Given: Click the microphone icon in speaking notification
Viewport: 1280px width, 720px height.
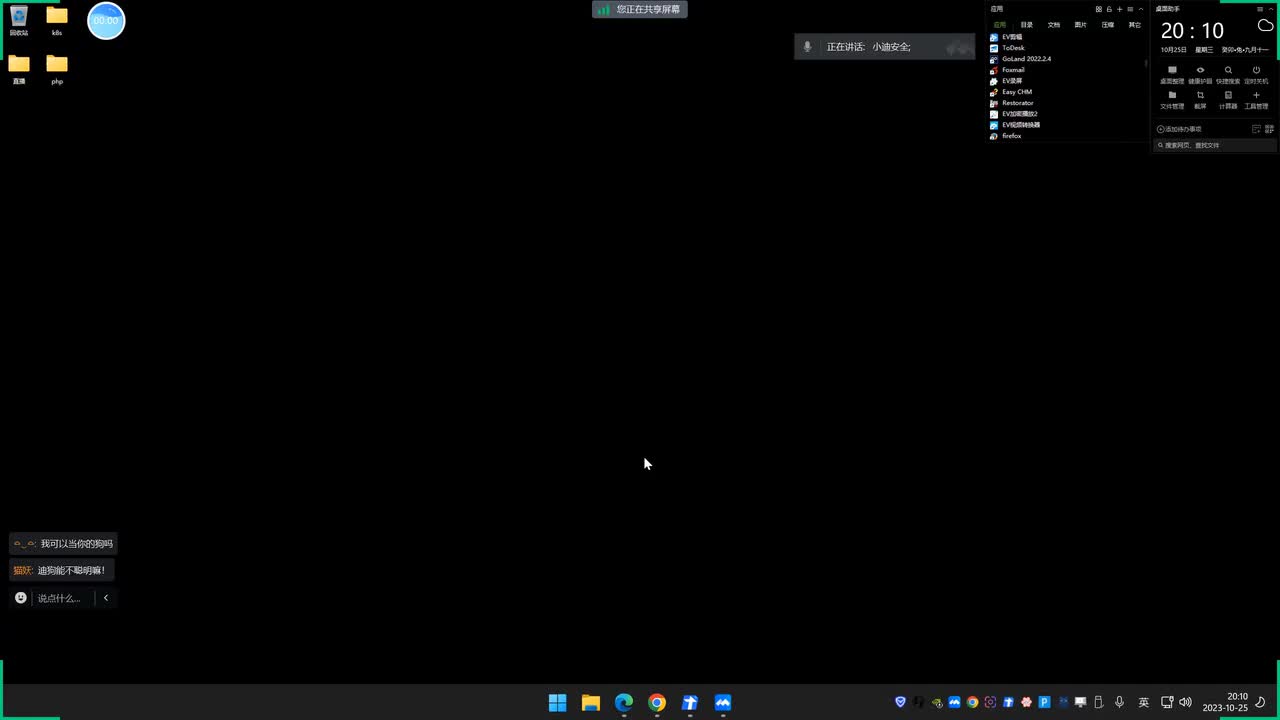Looking at the screenshot, I should pyautogui.click(x=808, y=47).
